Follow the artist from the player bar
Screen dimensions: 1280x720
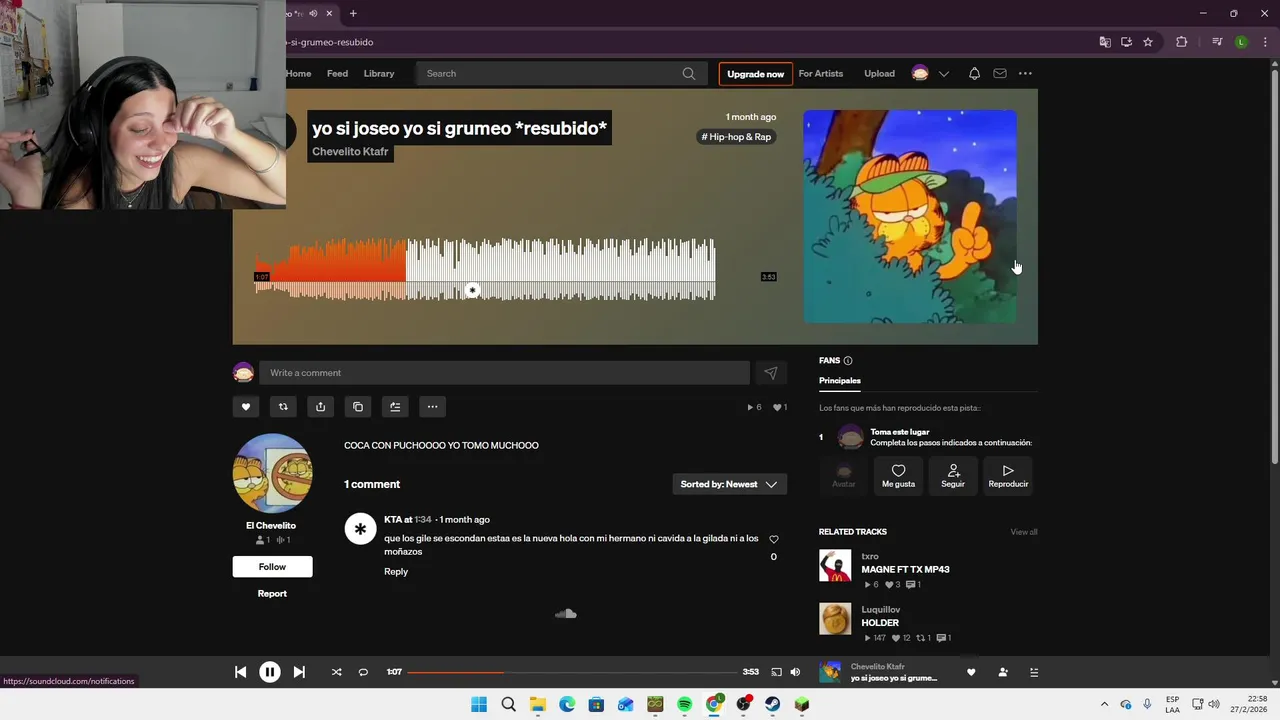1003,672
